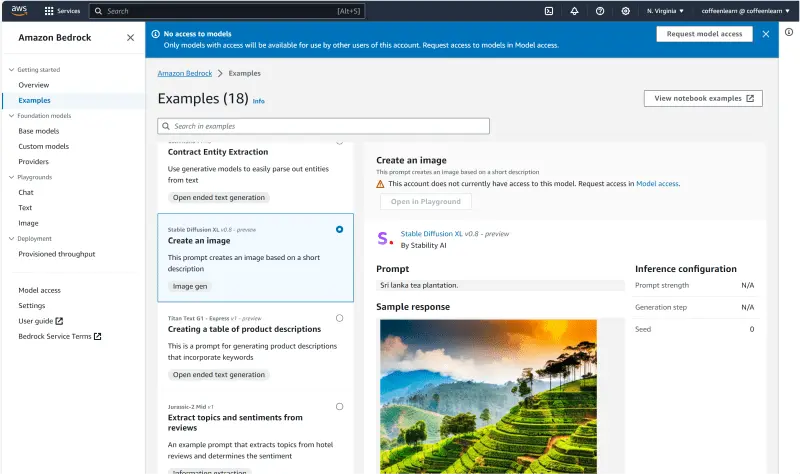The height and width of the screenshot is (474, 800).
Task: Click View notebook examples button
Action: coord(703,98)
